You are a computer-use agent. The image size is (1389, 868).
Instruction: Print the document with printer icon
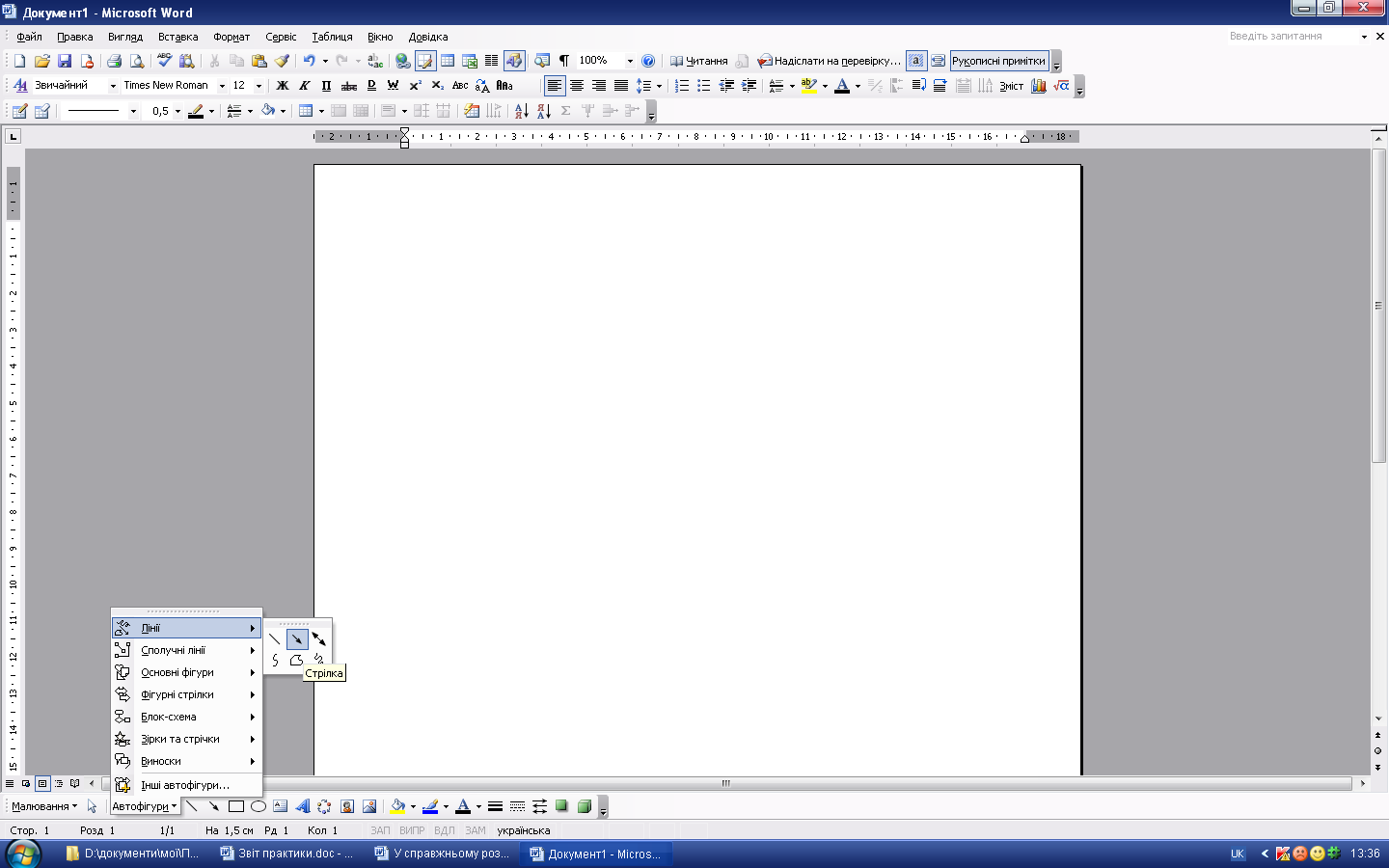[x=114, y=61]
